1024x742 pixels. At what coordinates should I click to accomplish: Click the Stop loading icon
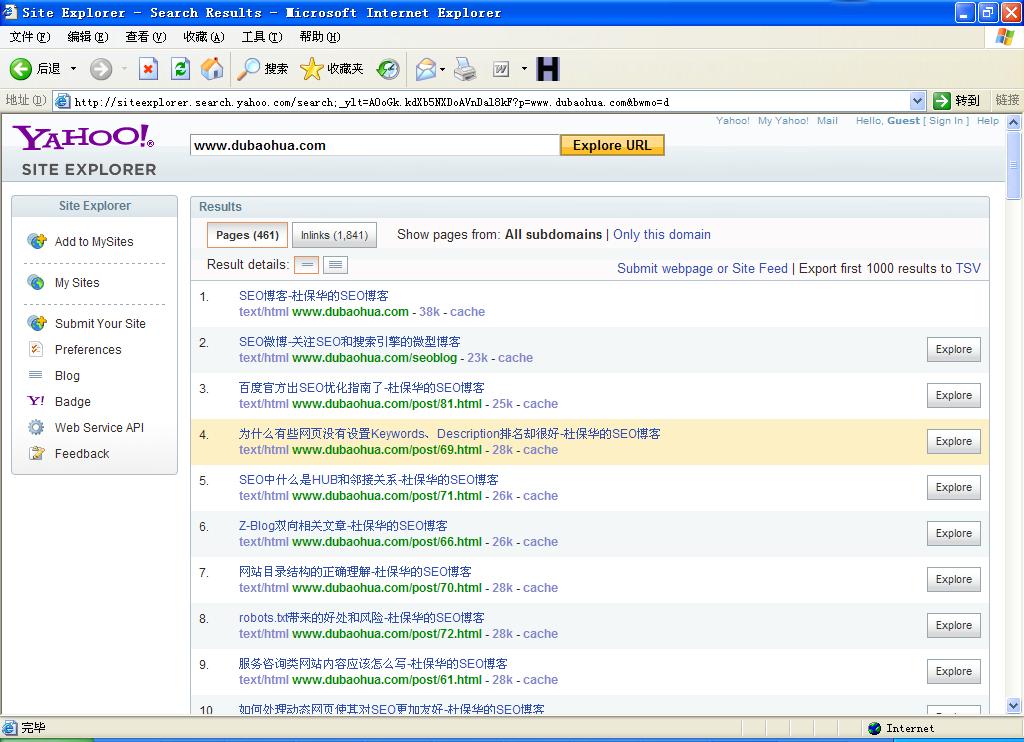point(148,69)
